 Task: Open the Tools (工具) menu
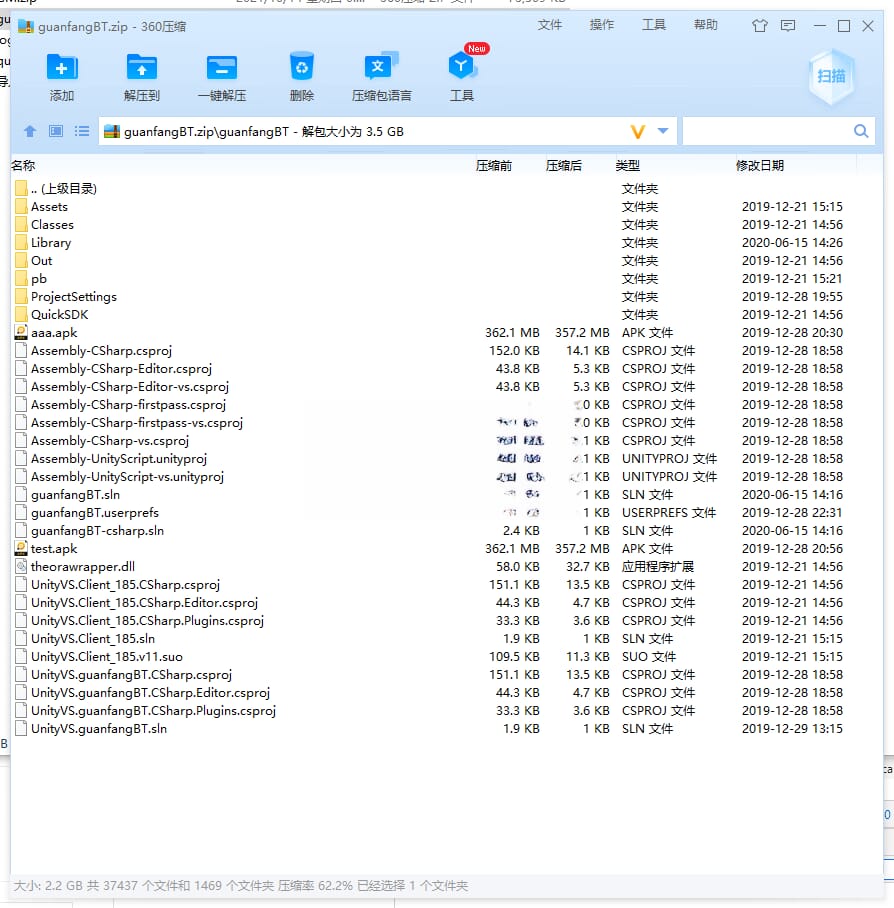654,25
